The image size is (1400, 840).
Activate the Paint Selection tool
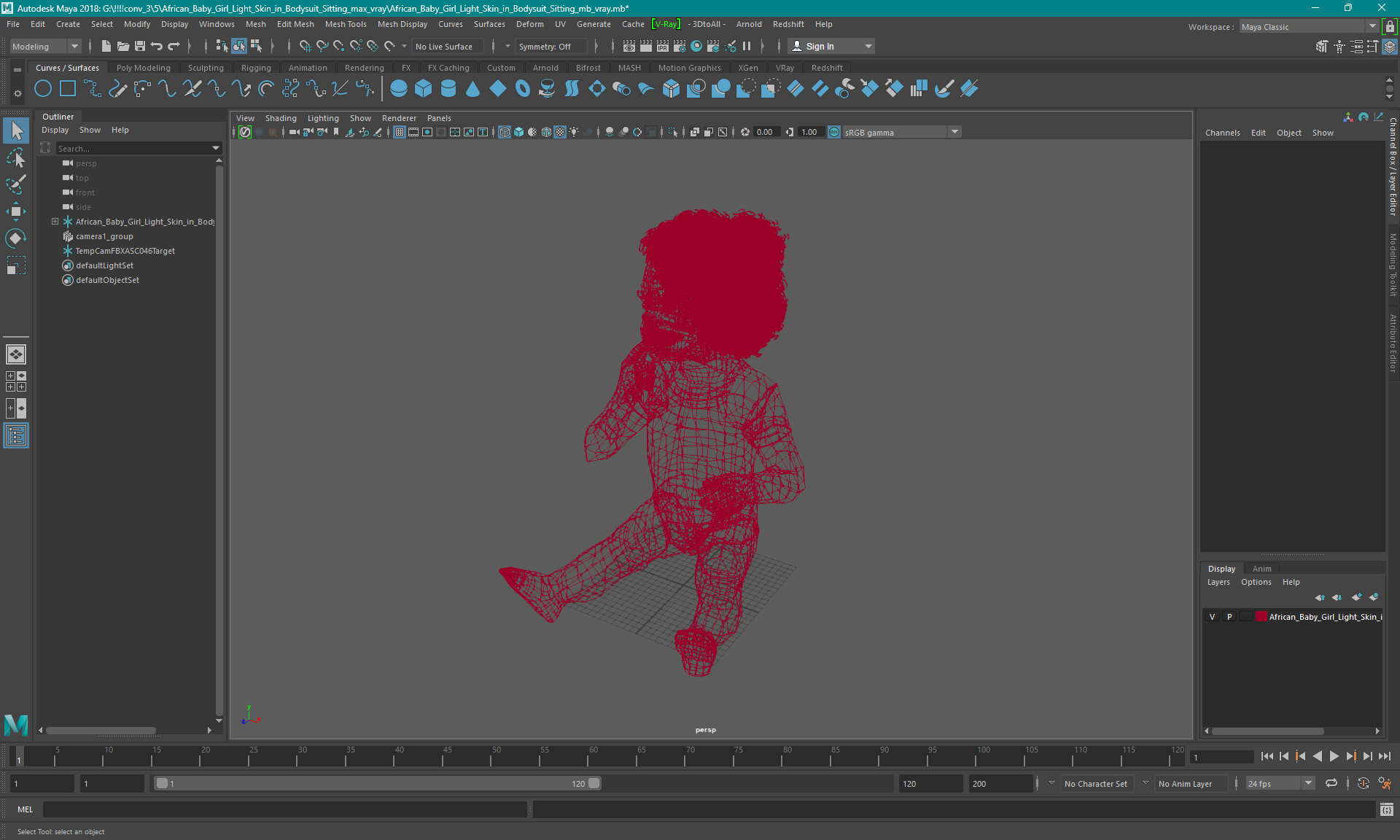[x=16, y=184]
